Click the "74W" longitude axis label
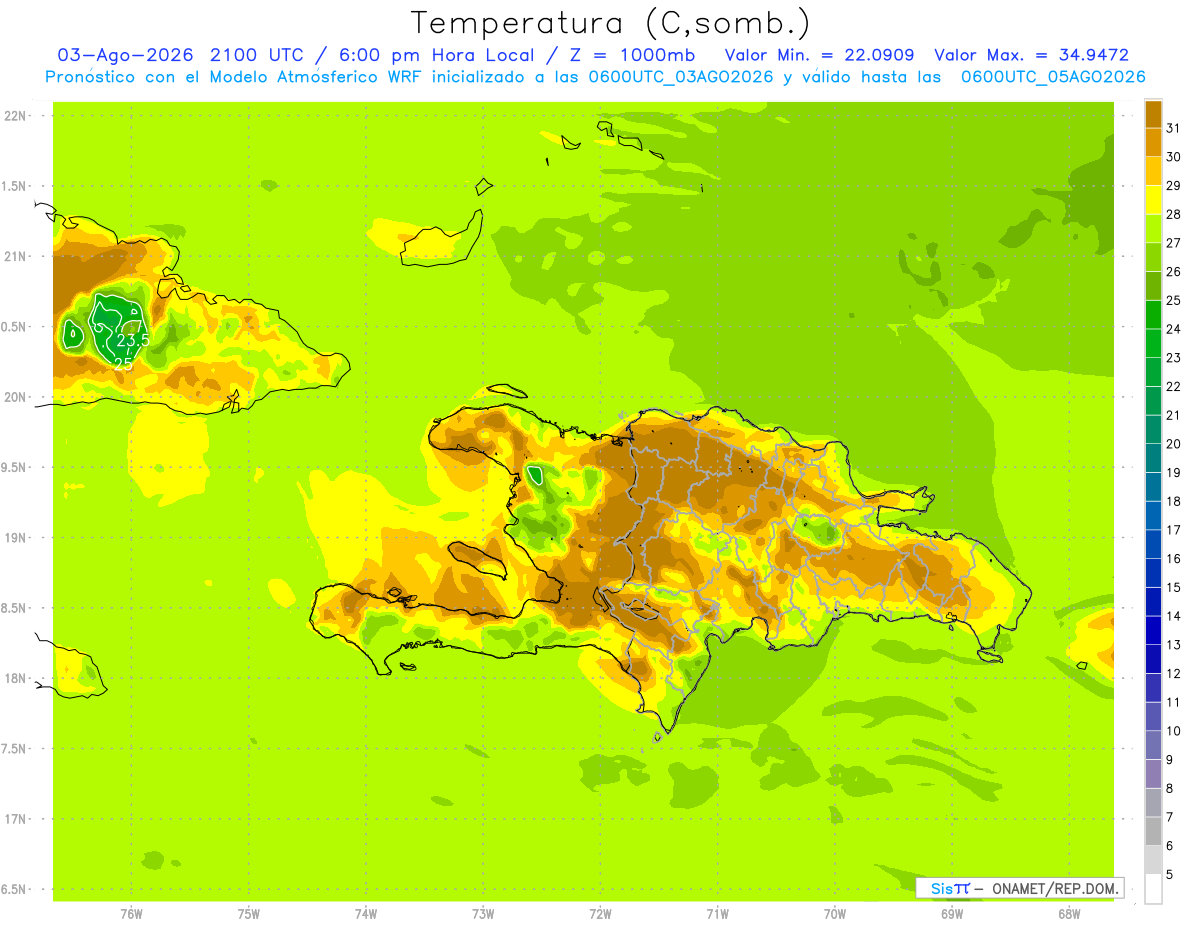Screen dimensions: 1200x927 [x=366, y=914]
